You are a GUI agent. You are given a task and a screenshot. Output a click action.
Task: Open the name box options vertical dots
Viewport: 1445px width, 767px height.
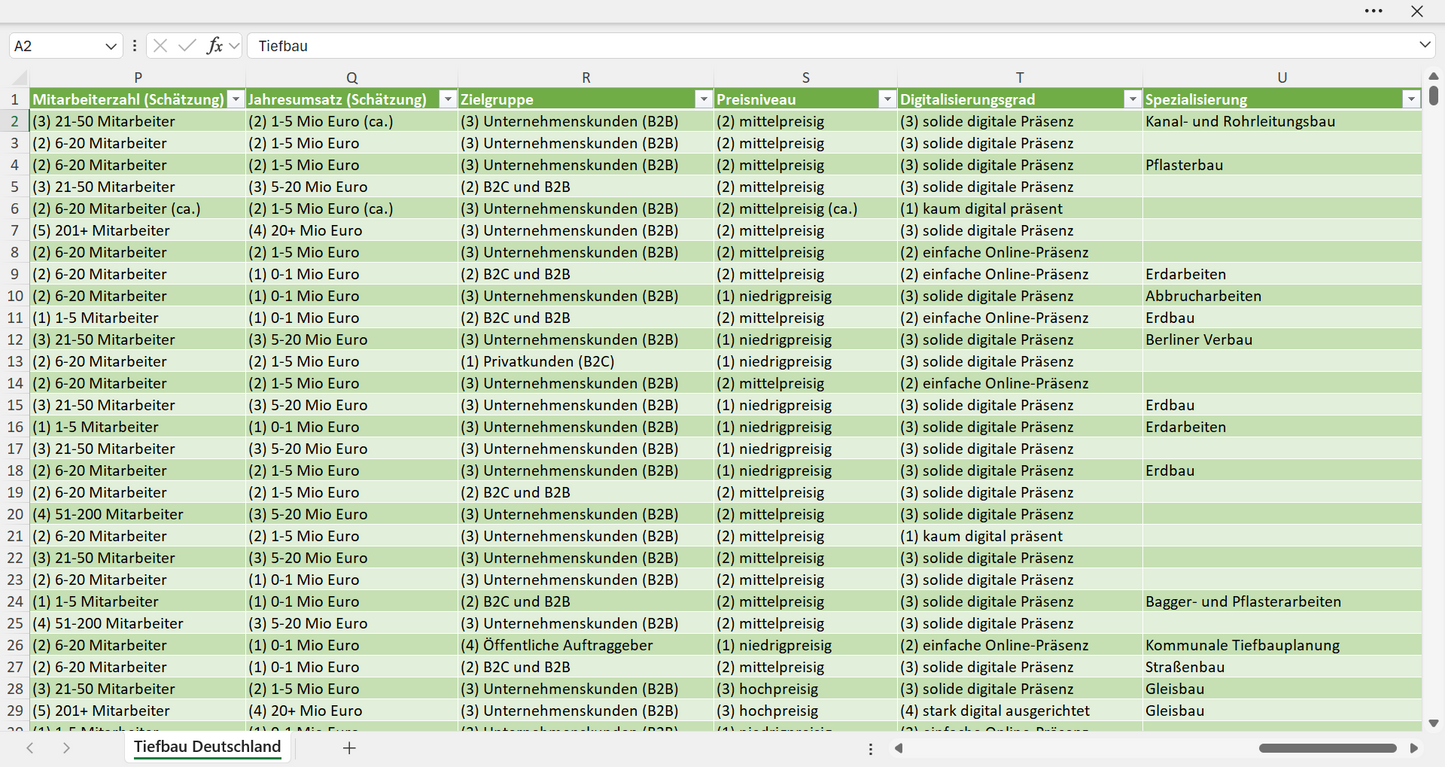click(134, 46)
